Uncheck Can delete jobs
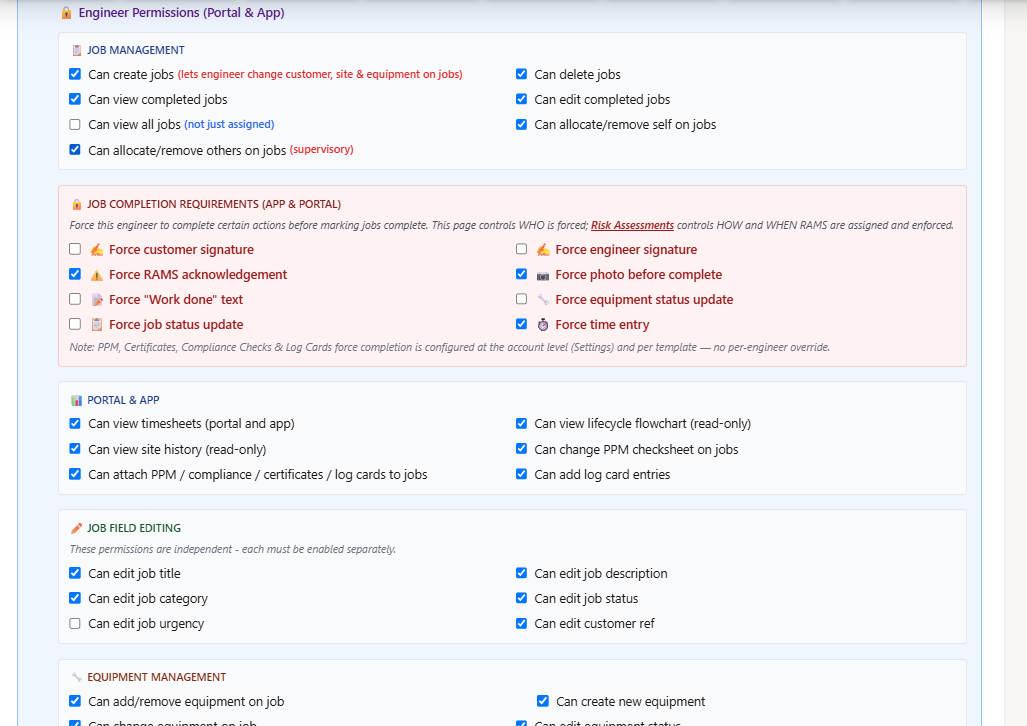Image resolution: width=1027 pixels, height=726 pixels. (521, 74)
